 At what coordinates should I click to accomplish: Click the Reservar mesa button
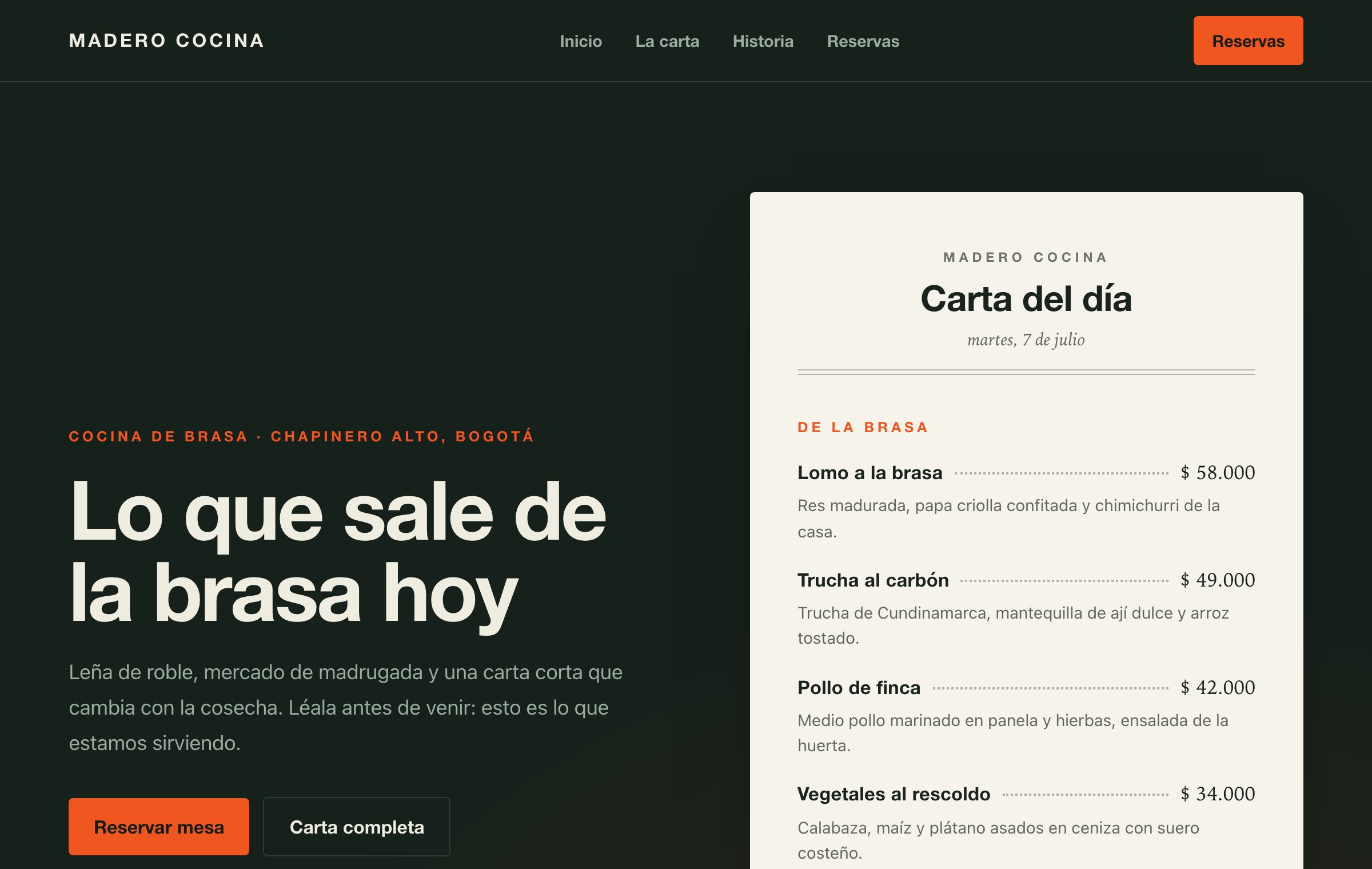[159, 827]
